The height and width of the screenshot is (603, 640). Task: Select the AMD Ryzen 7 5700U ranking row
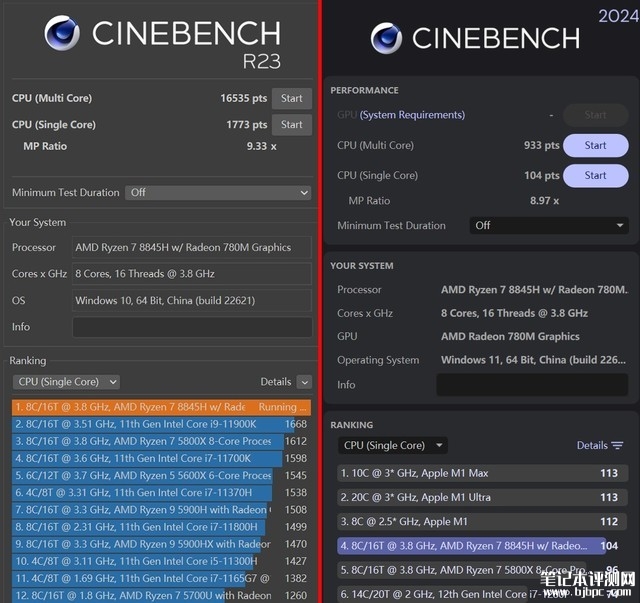pyautogui.click(x=162, y=596)
